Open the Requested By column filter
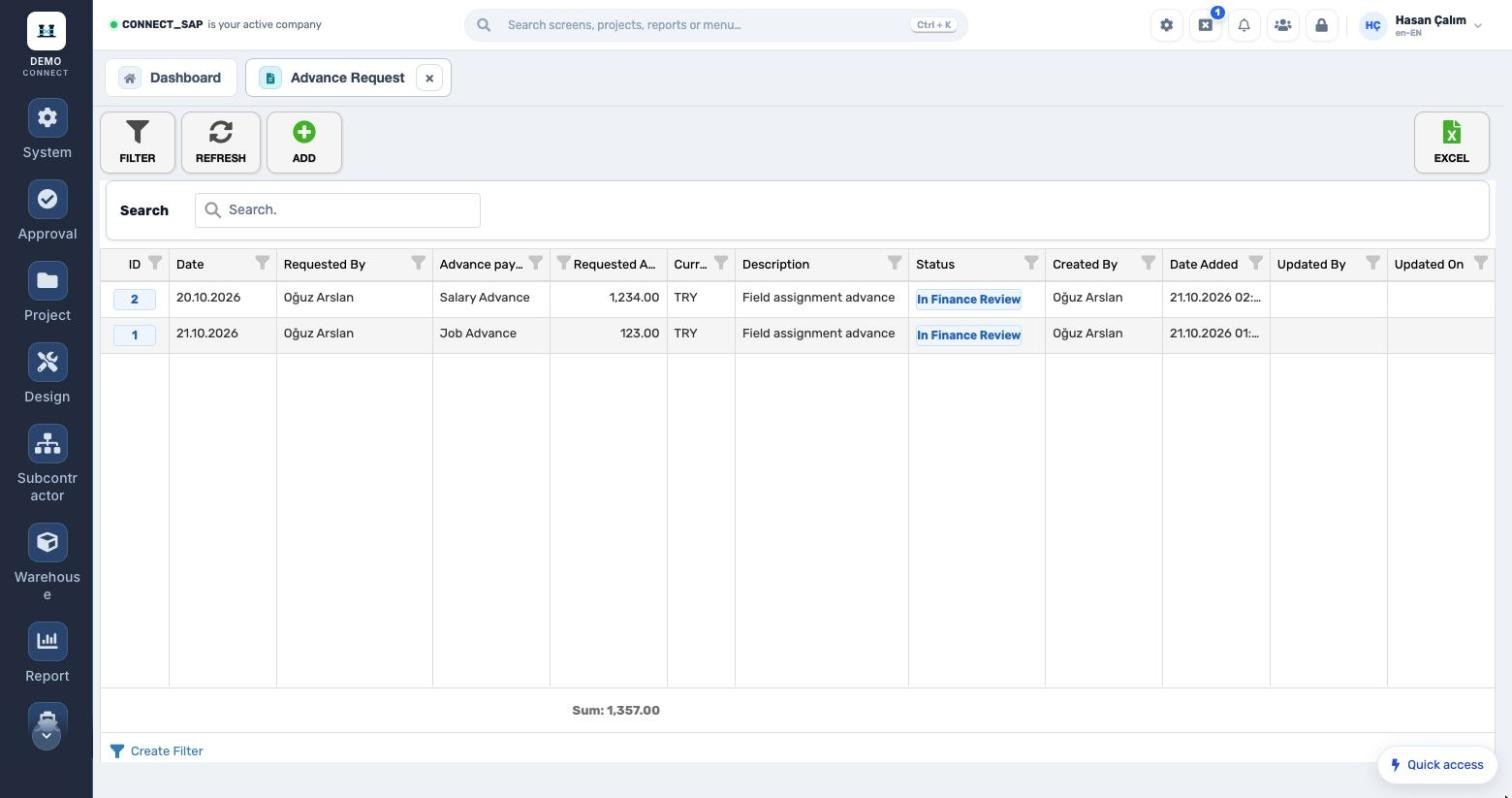 click(418, 263)
